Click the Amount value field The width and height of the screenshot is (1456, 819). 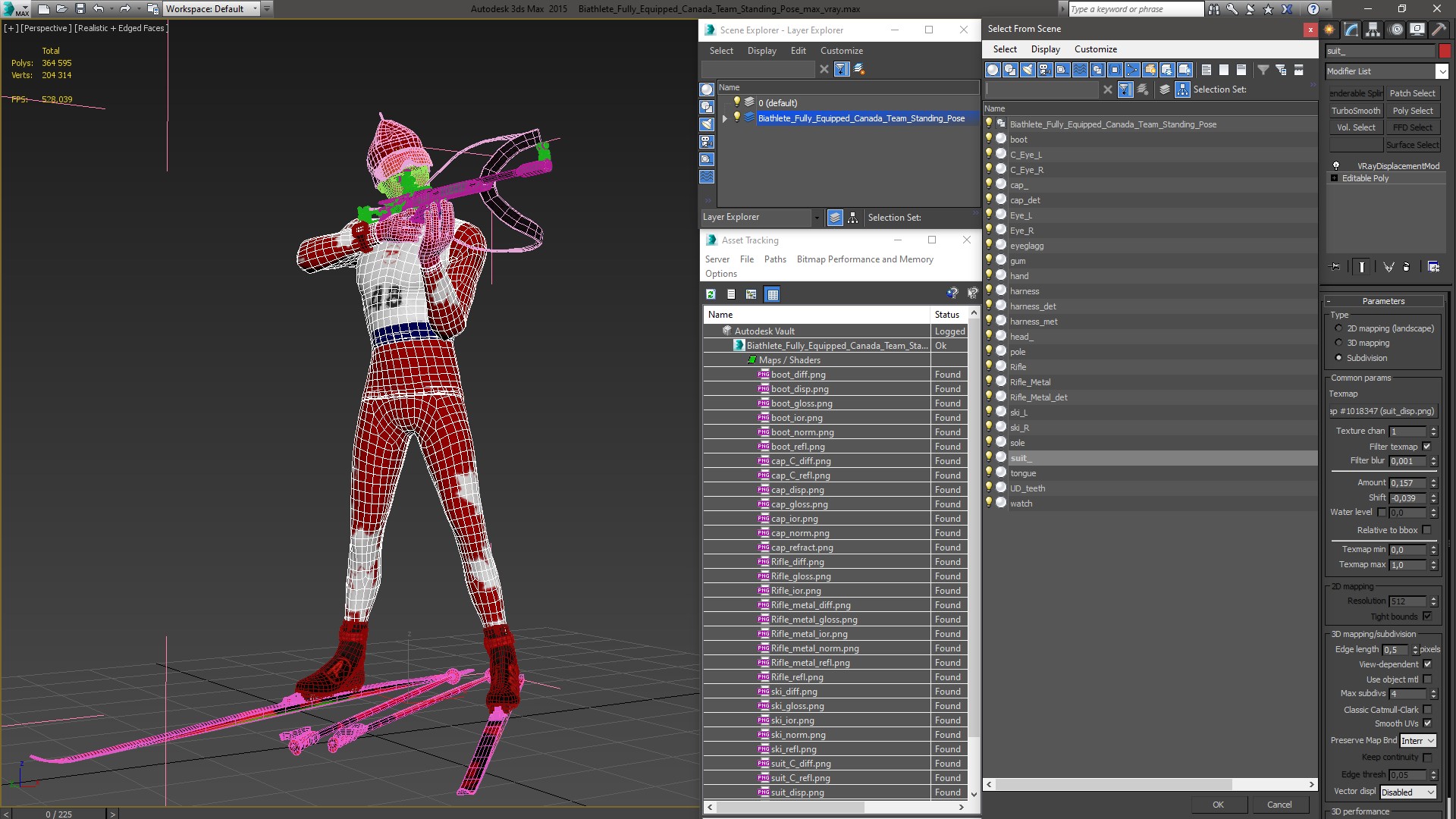click(x=1408, y=483)
